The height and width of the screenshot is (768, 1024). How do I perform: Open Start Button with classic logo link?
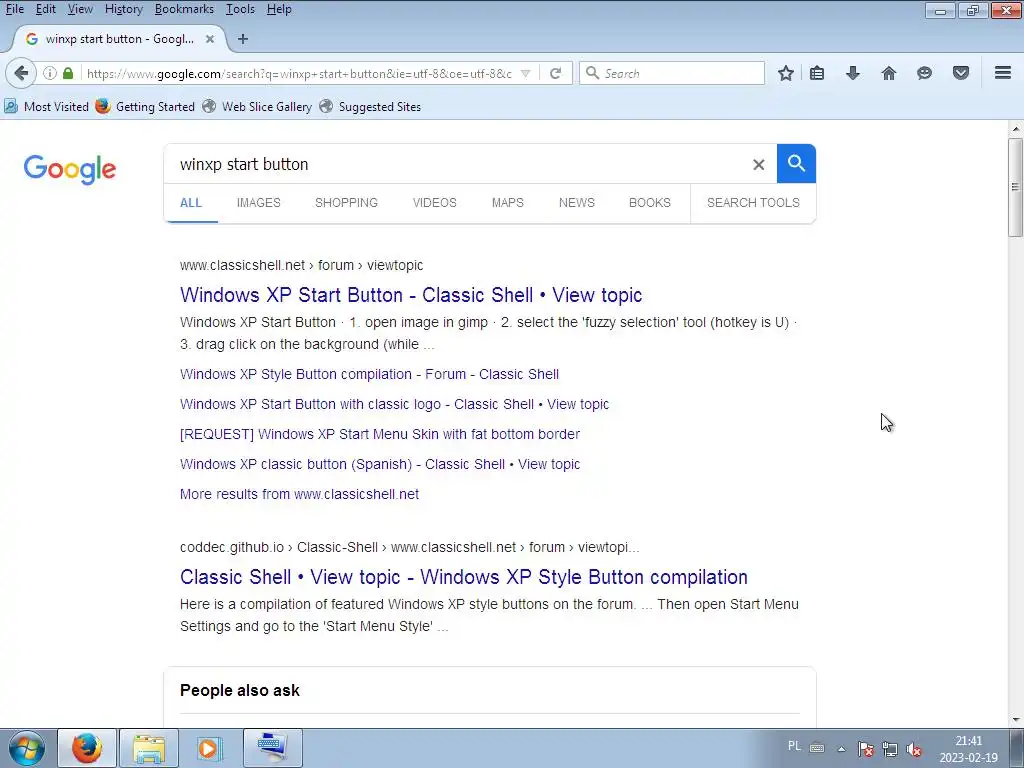pos(394,404)
